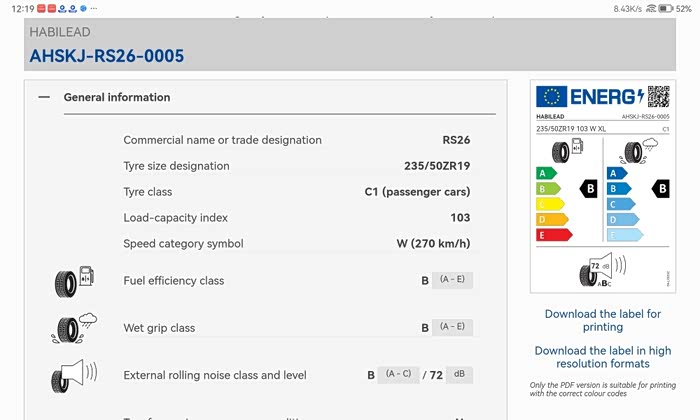
Task: Select the red E class bar for fuel
Action: pyautogui.click(x=554, y=235)
